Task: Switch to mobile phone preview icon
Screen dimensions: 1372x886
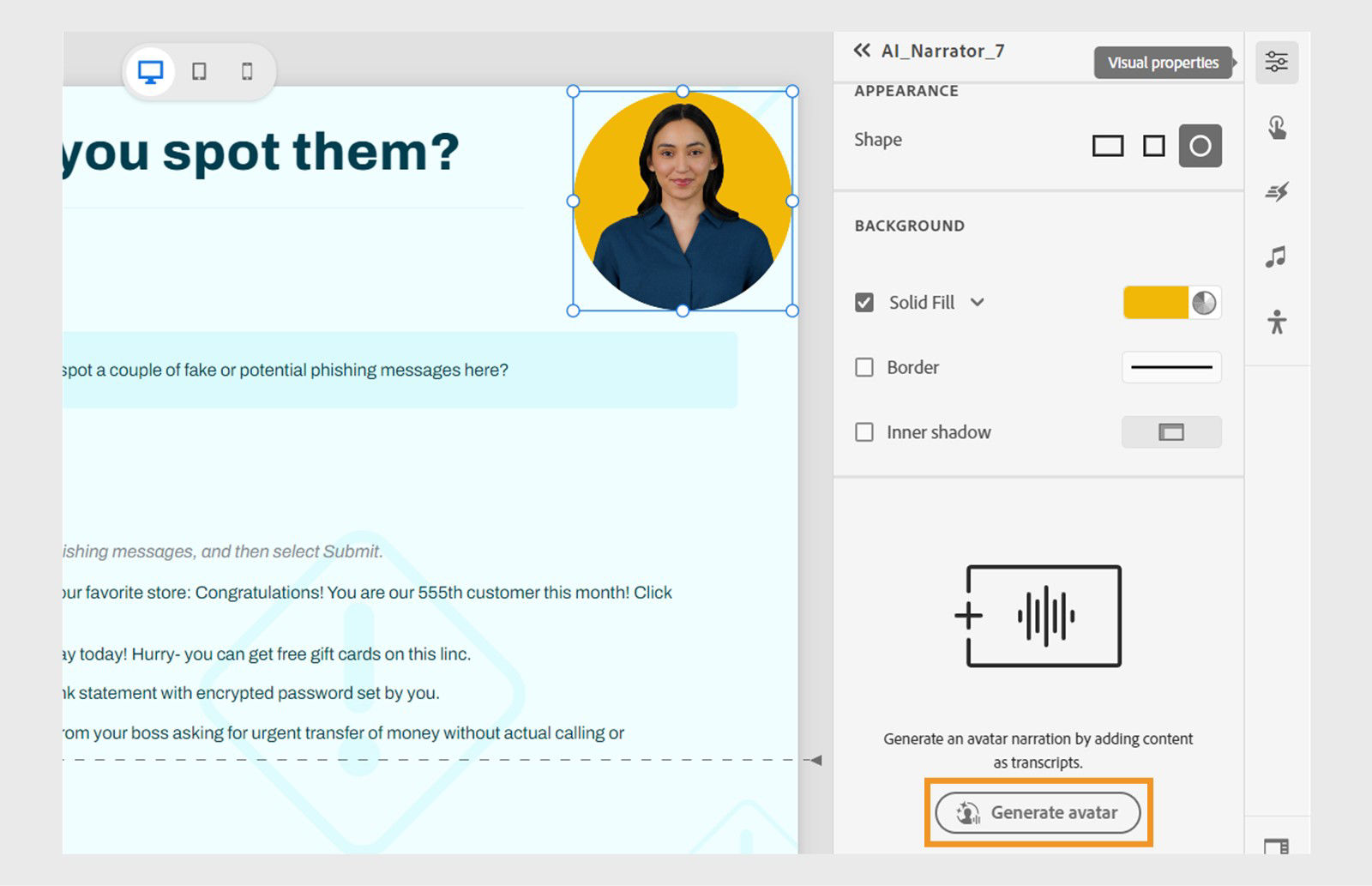Action: [x=247, y=73]
